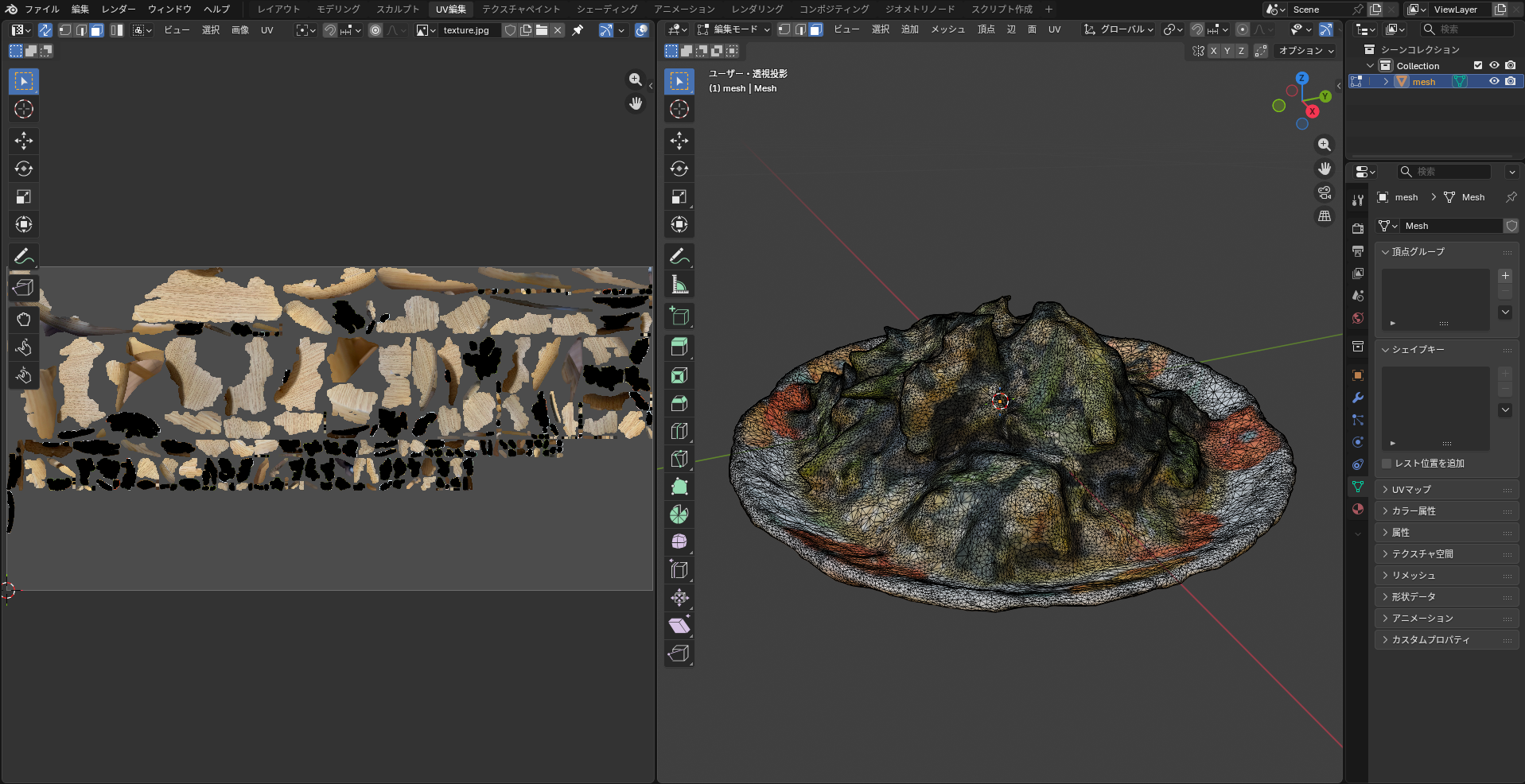This screenshot has height=784, width=1525.
Task: Open the 編集モード mode dropdown
Action: pyautogui.click(x=733, y=29)
